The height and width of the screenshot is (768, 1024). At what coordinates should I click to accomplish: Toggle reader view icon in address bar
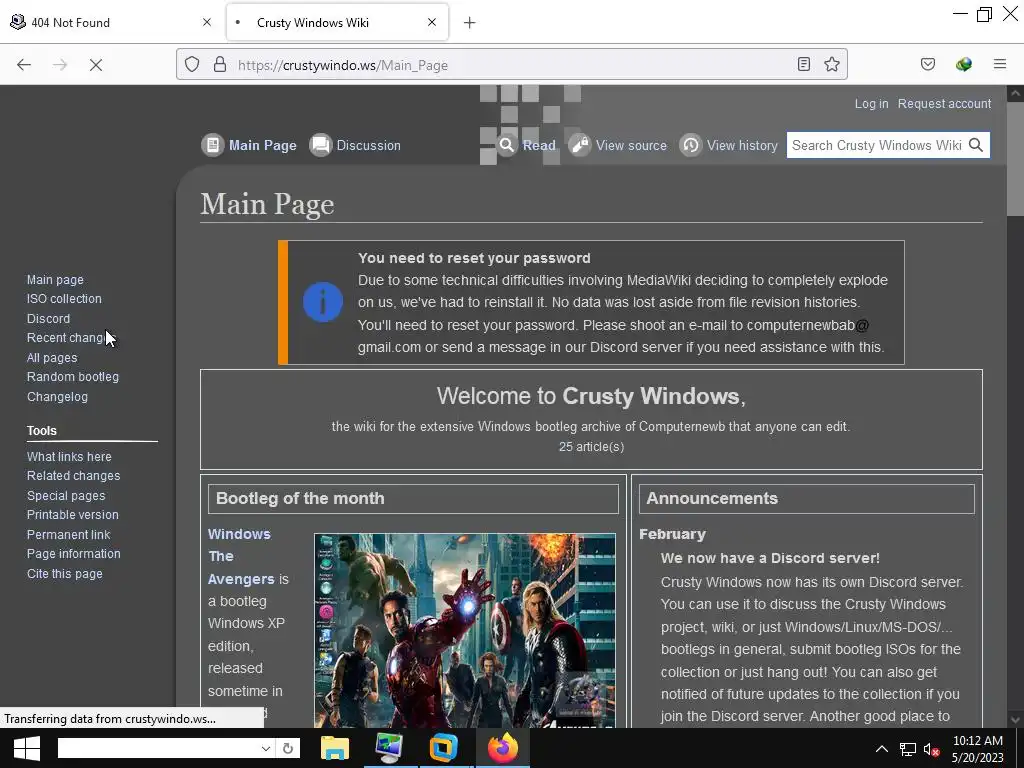point(804,64)
